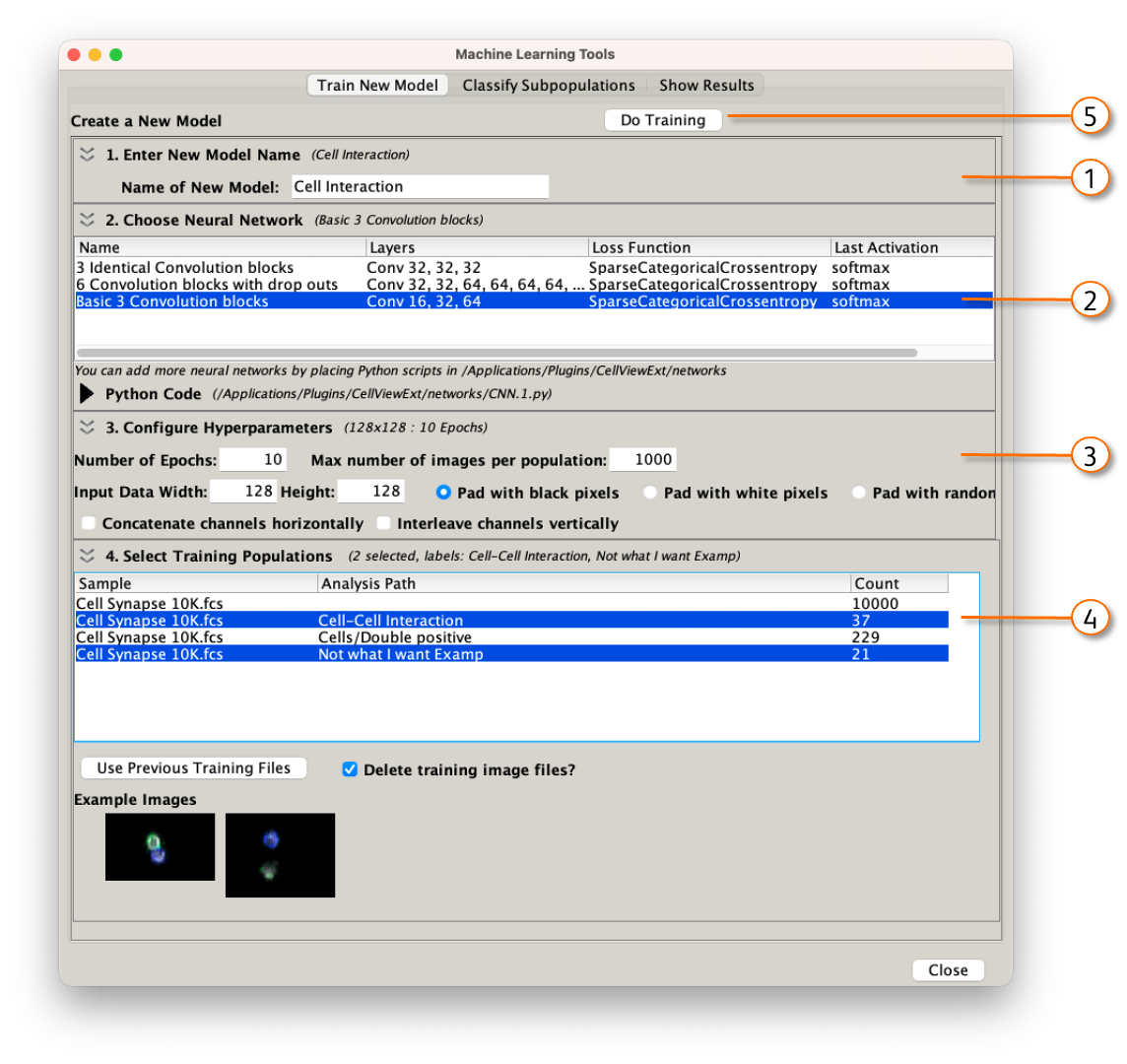Viewport: 1127px width, 1064px height.
Task: Expand the Python Code disclosure triangle
Action: pyautogui.click(x=87, y=394)
